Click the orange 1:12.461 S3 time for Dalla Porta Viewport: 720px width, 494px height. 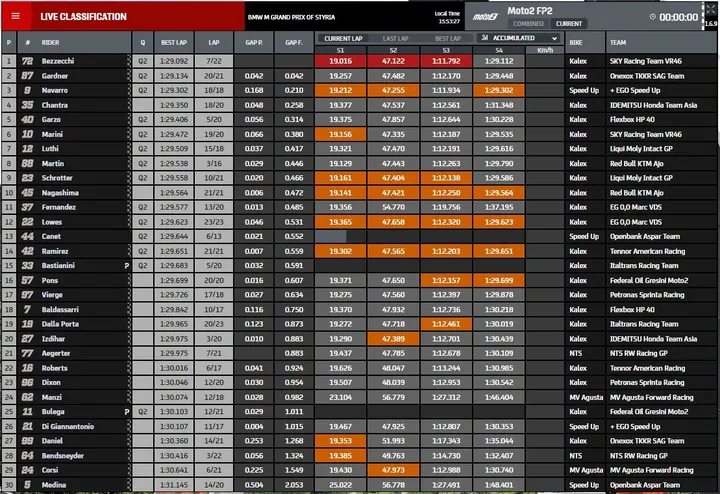click(x=446, y=324)
